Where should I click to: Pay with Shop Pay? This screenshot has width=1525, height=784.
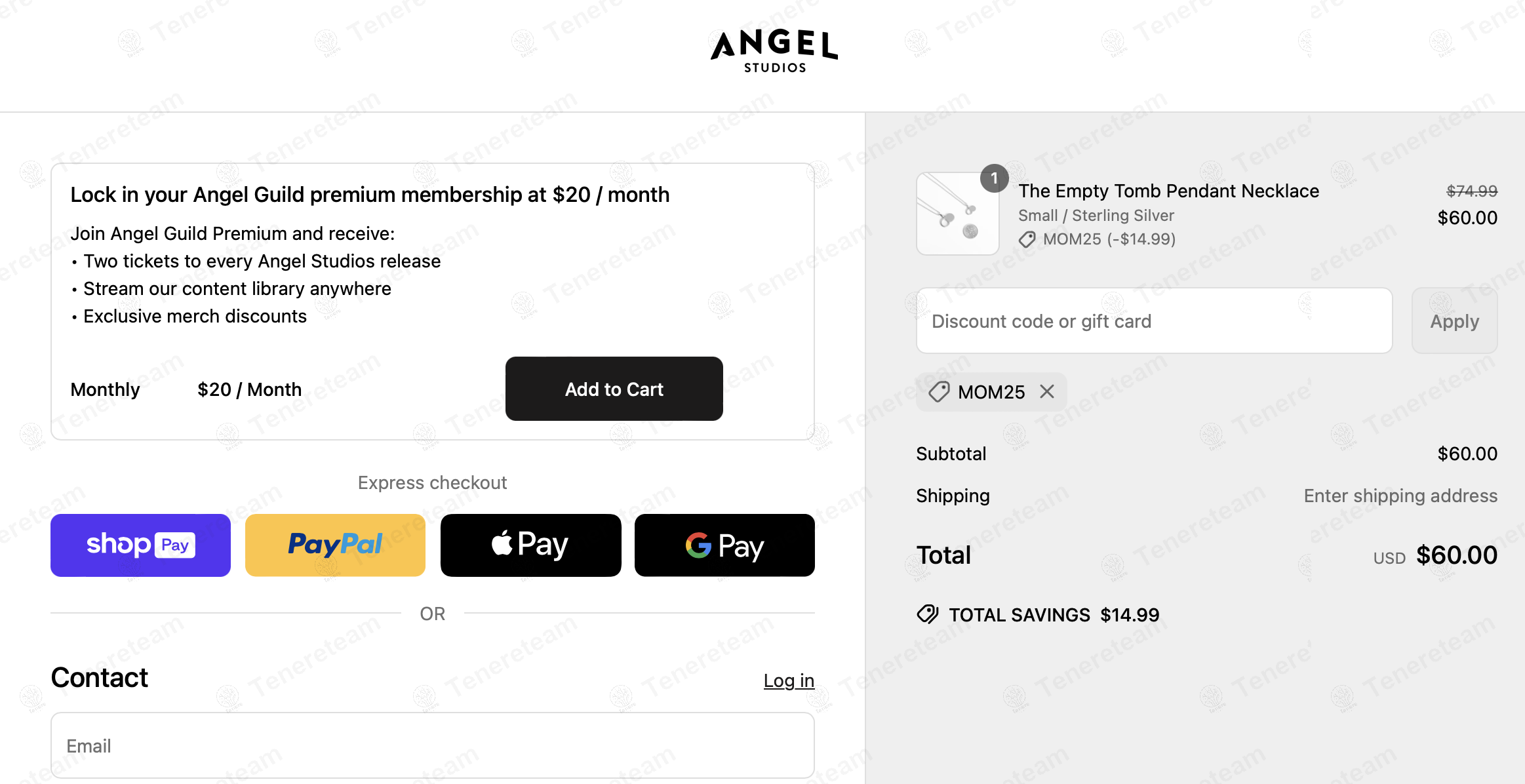tap(140, 545)
